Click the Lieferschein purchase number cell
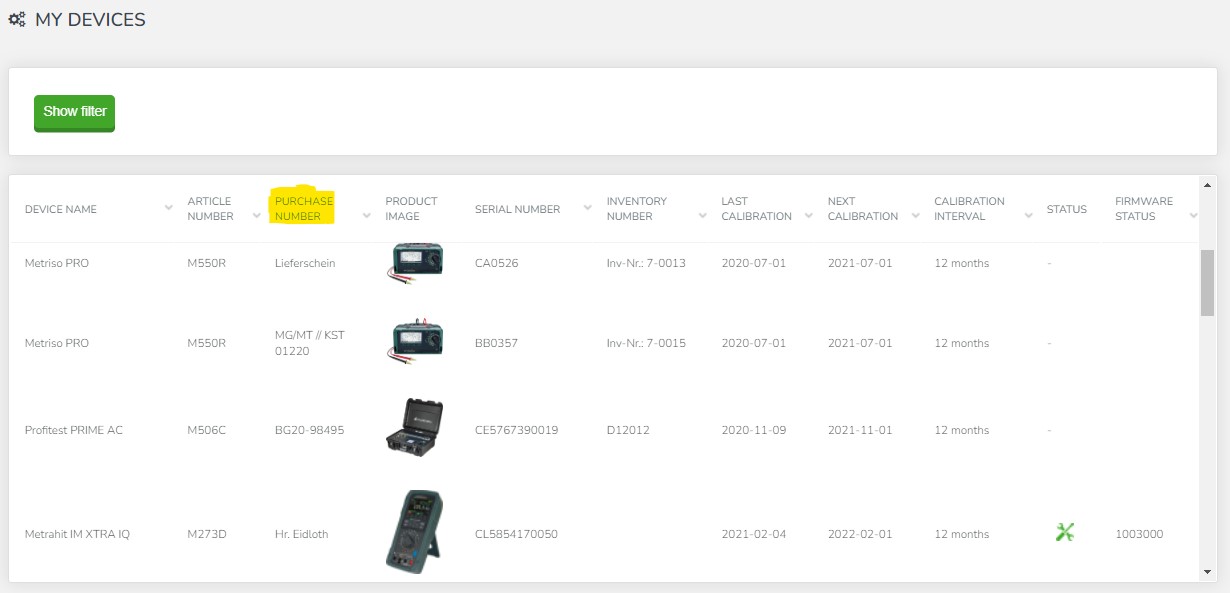 tap(305, 263)
